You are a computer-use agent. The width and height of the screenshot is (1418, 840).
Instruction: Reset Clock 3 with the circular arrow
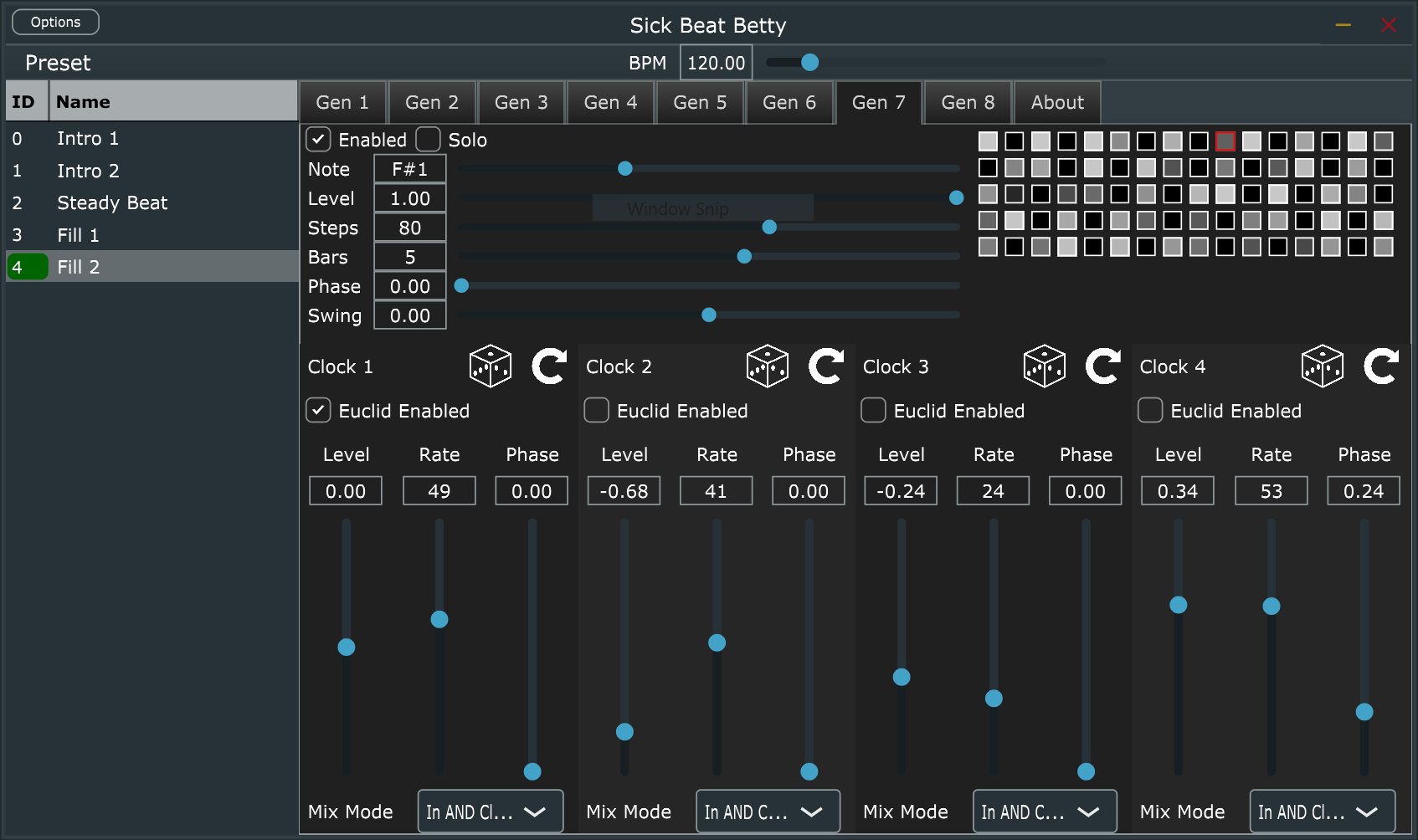pyautogui.click(x=1103, y=366)
